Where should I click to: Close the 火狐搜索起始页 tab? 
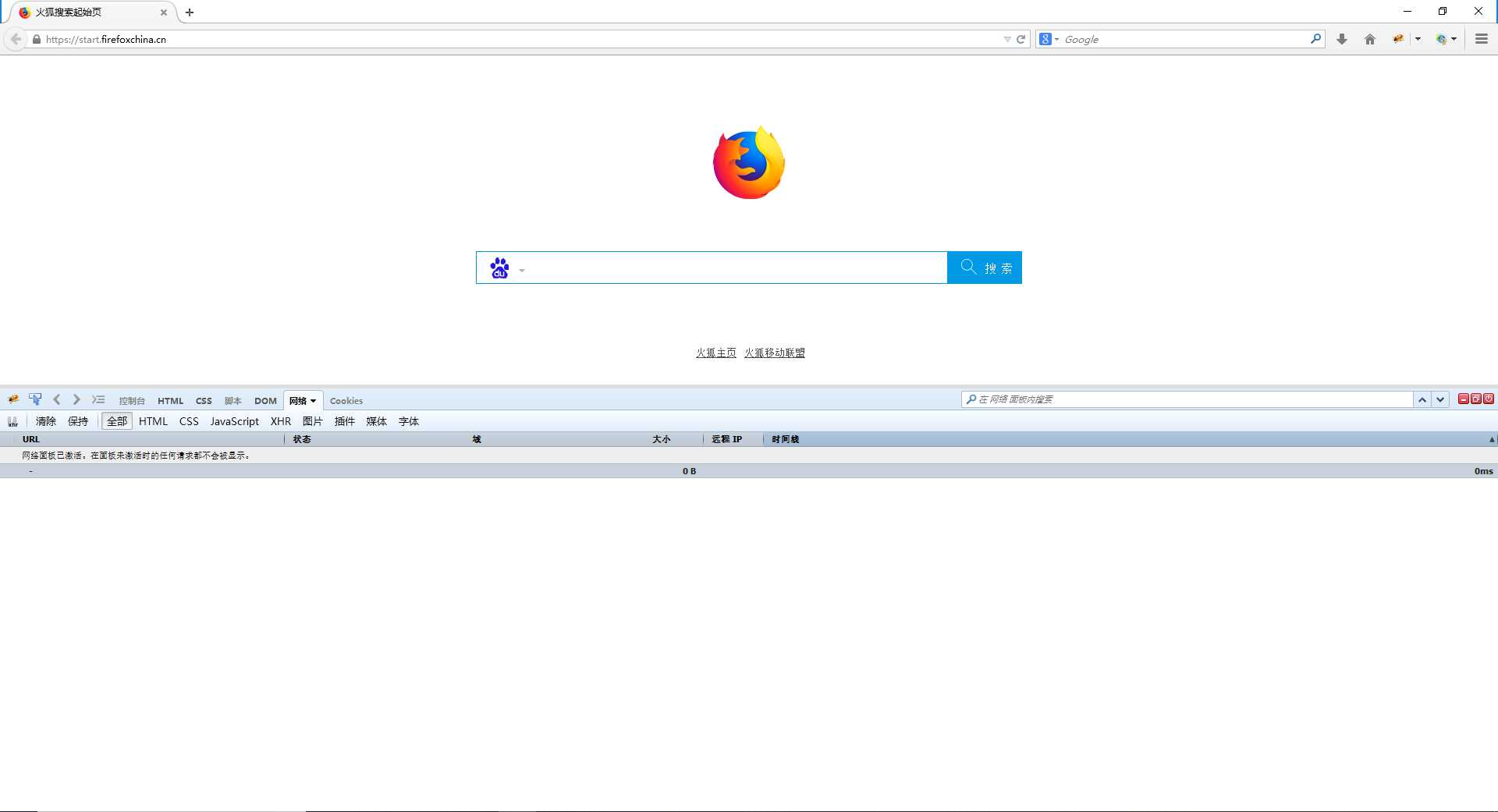[163, 12]
